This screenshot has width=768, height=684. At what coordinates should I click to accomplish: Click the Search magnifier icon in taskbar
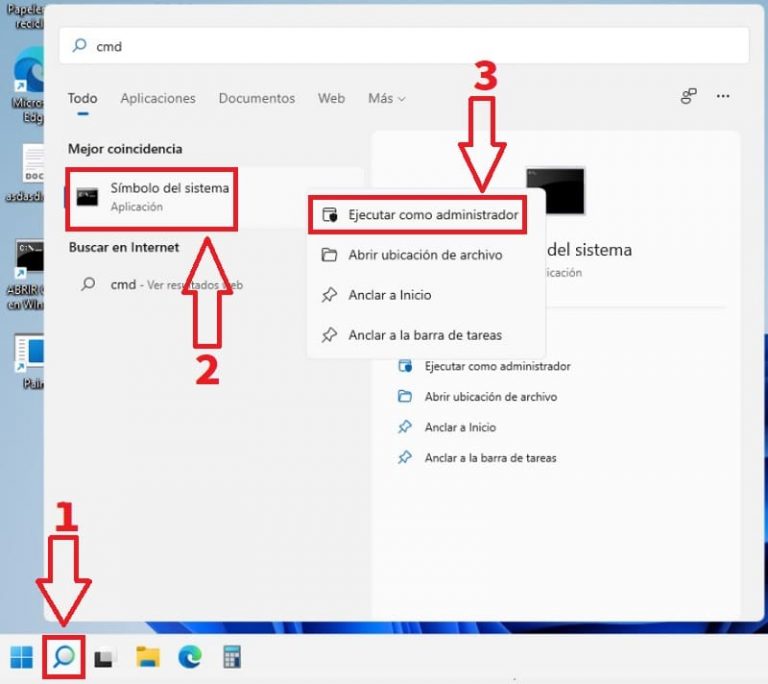point(64,657)
